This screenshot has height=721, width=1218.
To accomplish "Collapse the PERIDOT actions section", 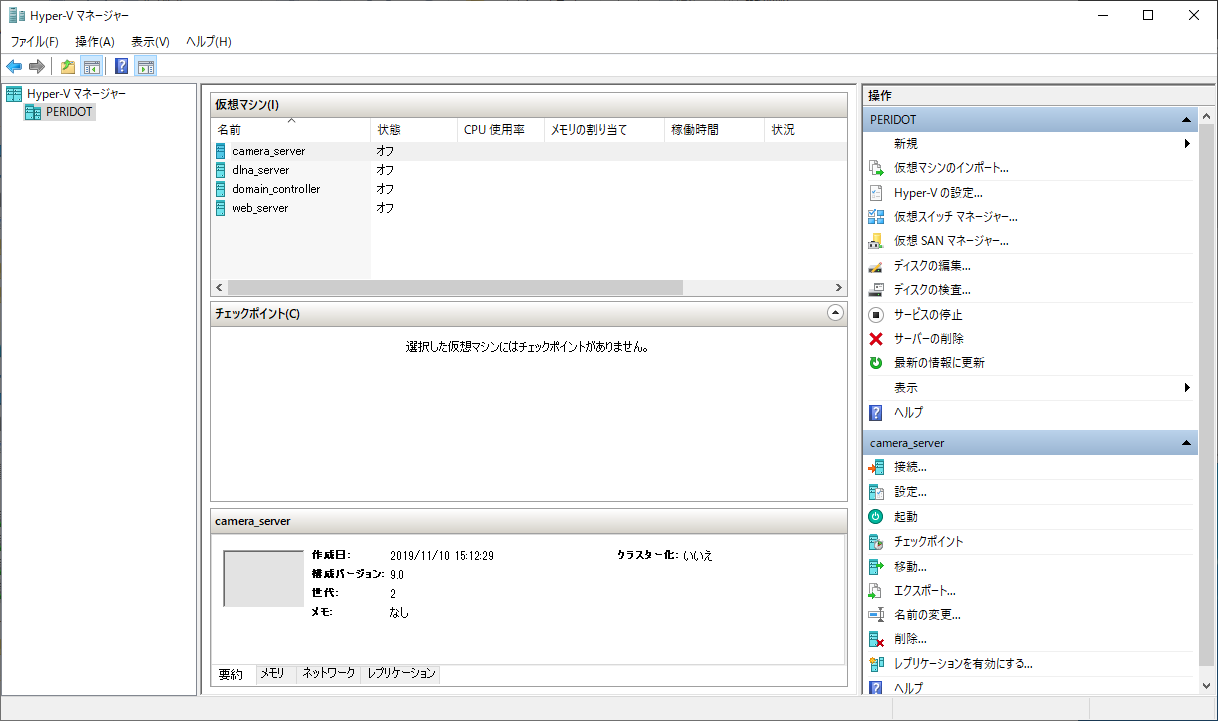I will [1186, 120].
